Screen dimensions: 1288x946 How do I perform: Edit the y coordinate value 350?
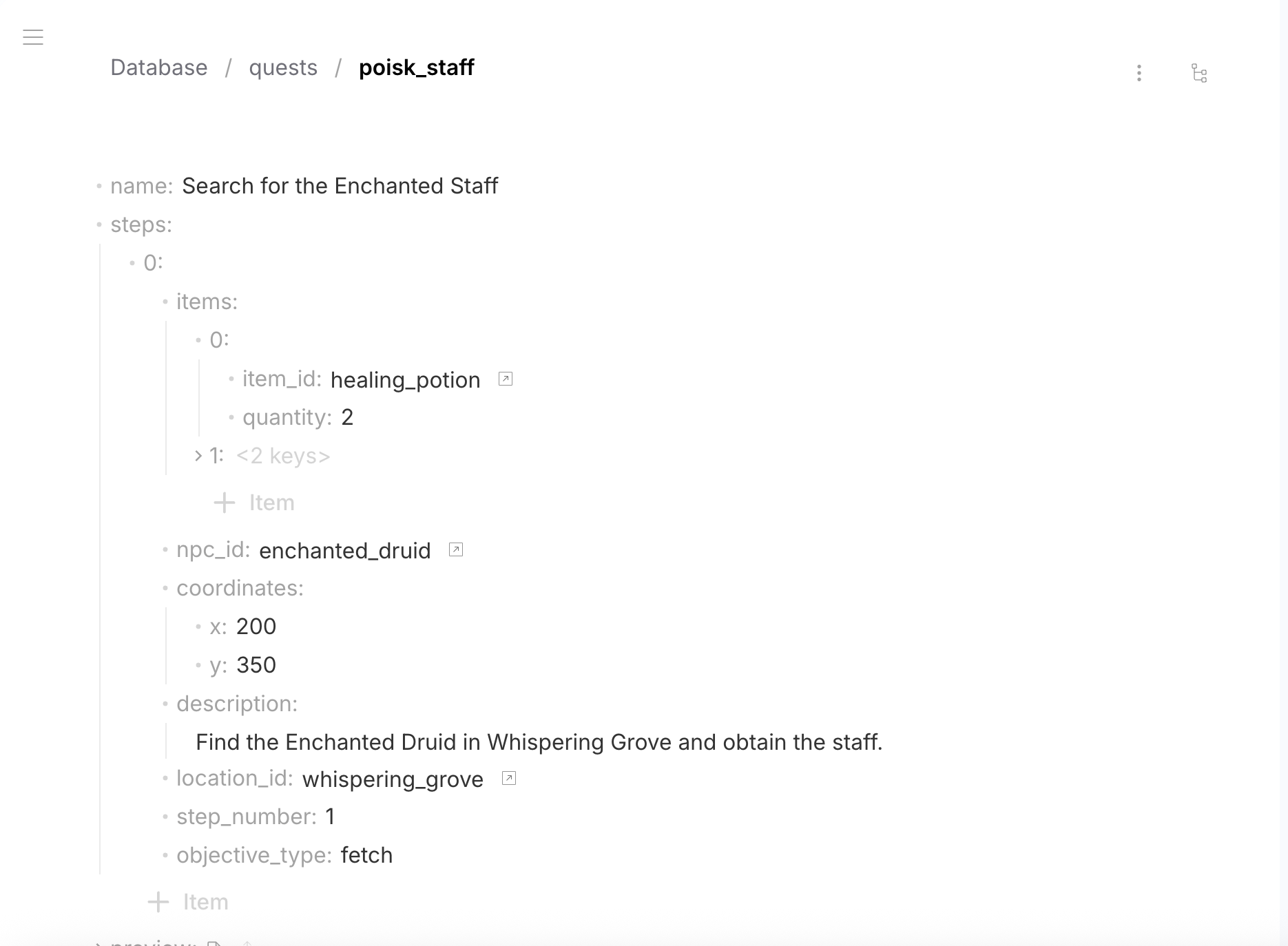(x=256, y=664)
